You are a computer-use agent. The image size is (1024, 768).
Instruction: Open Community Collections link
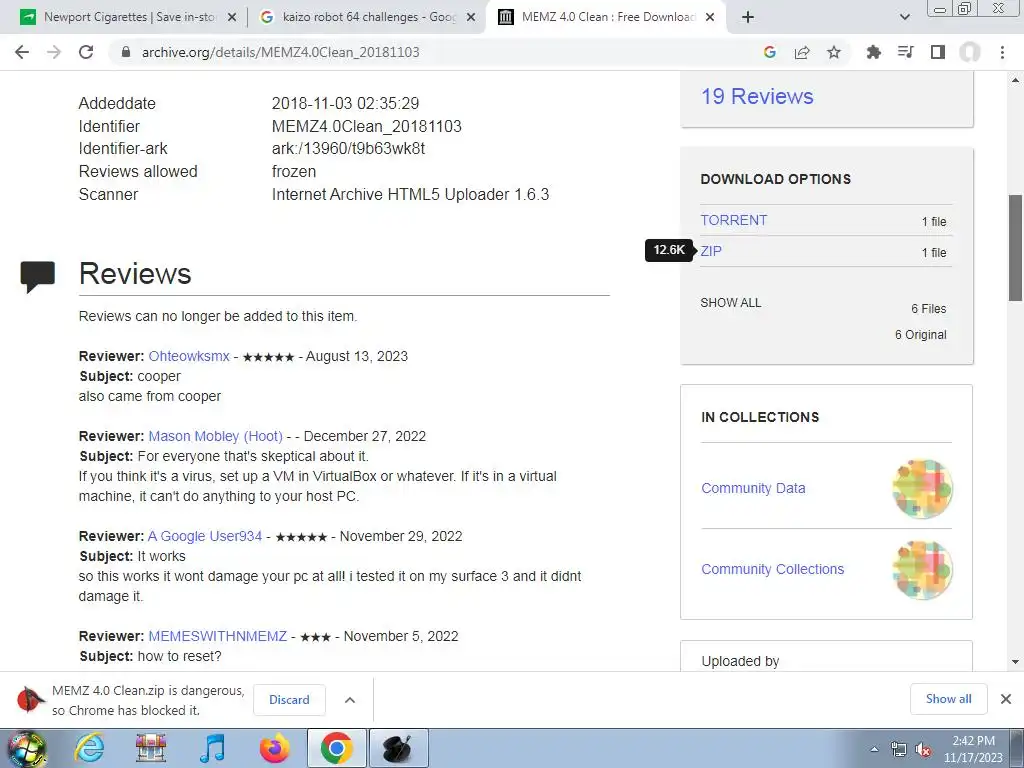click(773, 569)
